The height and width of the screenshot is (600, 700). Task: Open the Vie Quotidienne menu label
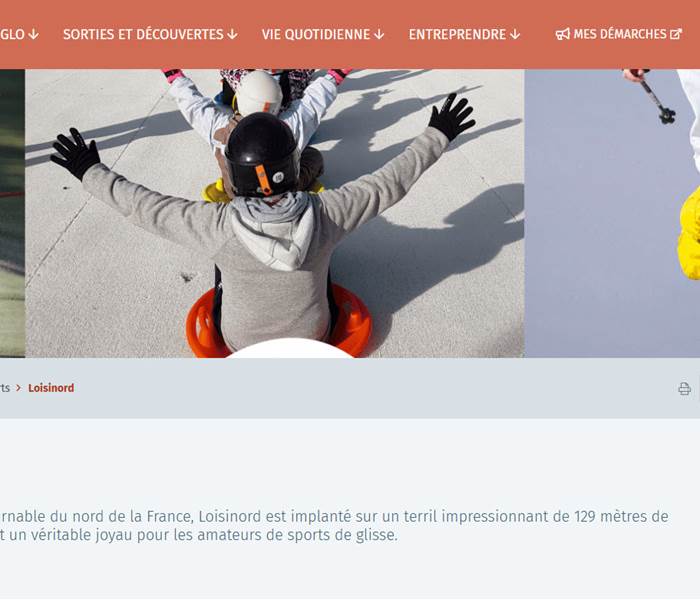pos(316,34)
